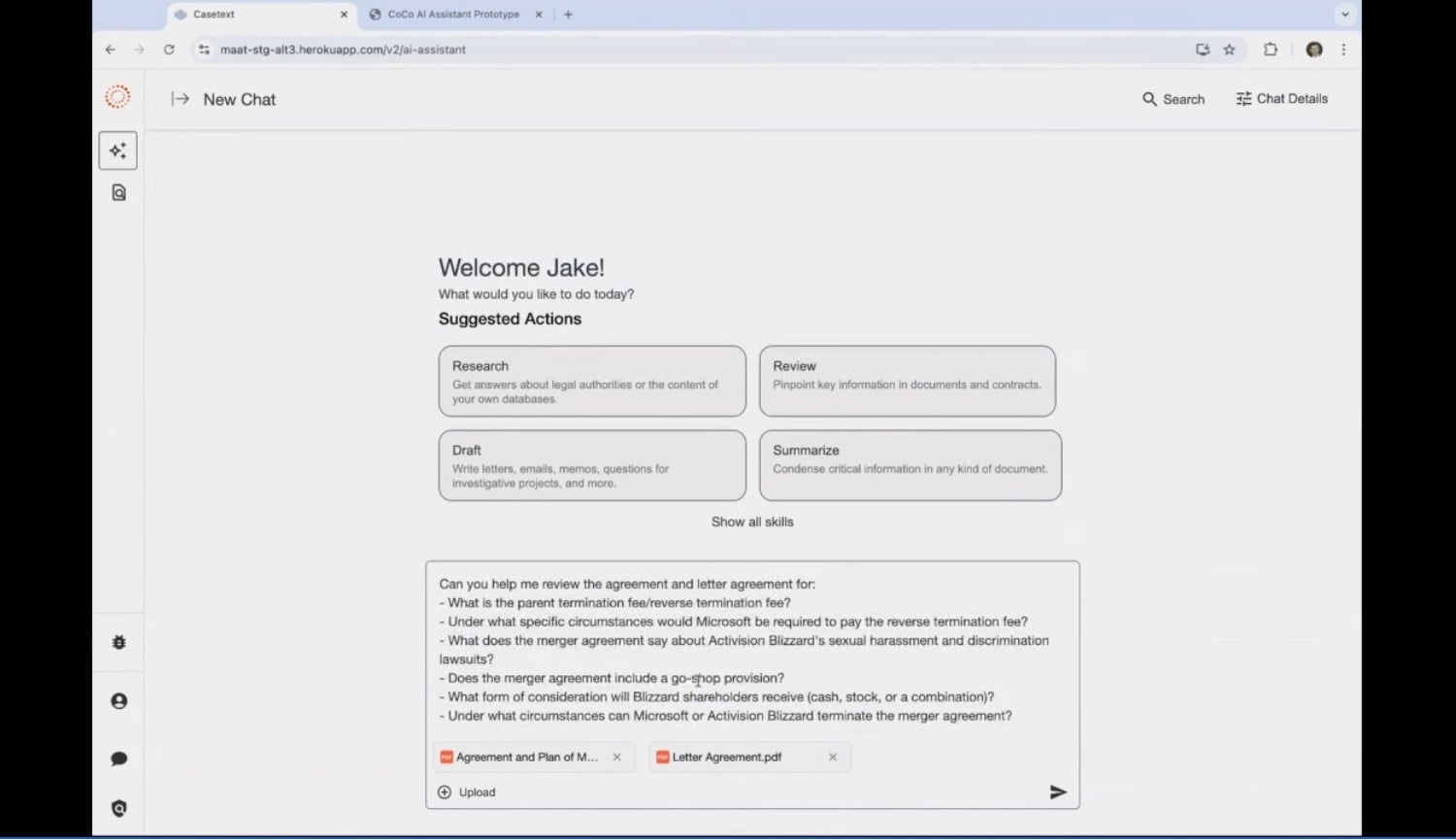Click the chat bubble icon in sidebar
1456x840 pixels.
click(118, 758)
